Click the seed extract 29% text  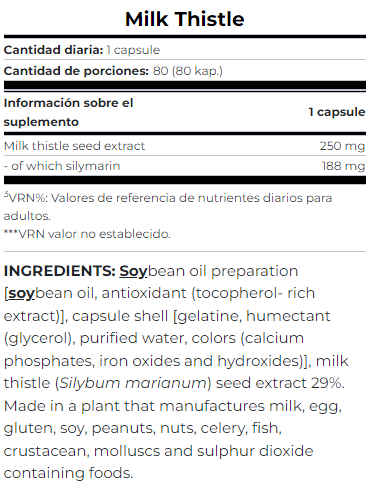[x=280, y=383]
